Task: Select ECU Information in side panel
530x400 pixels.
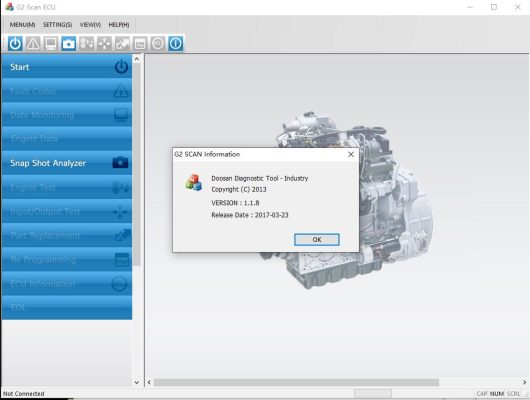Action: tap(67, 284)
